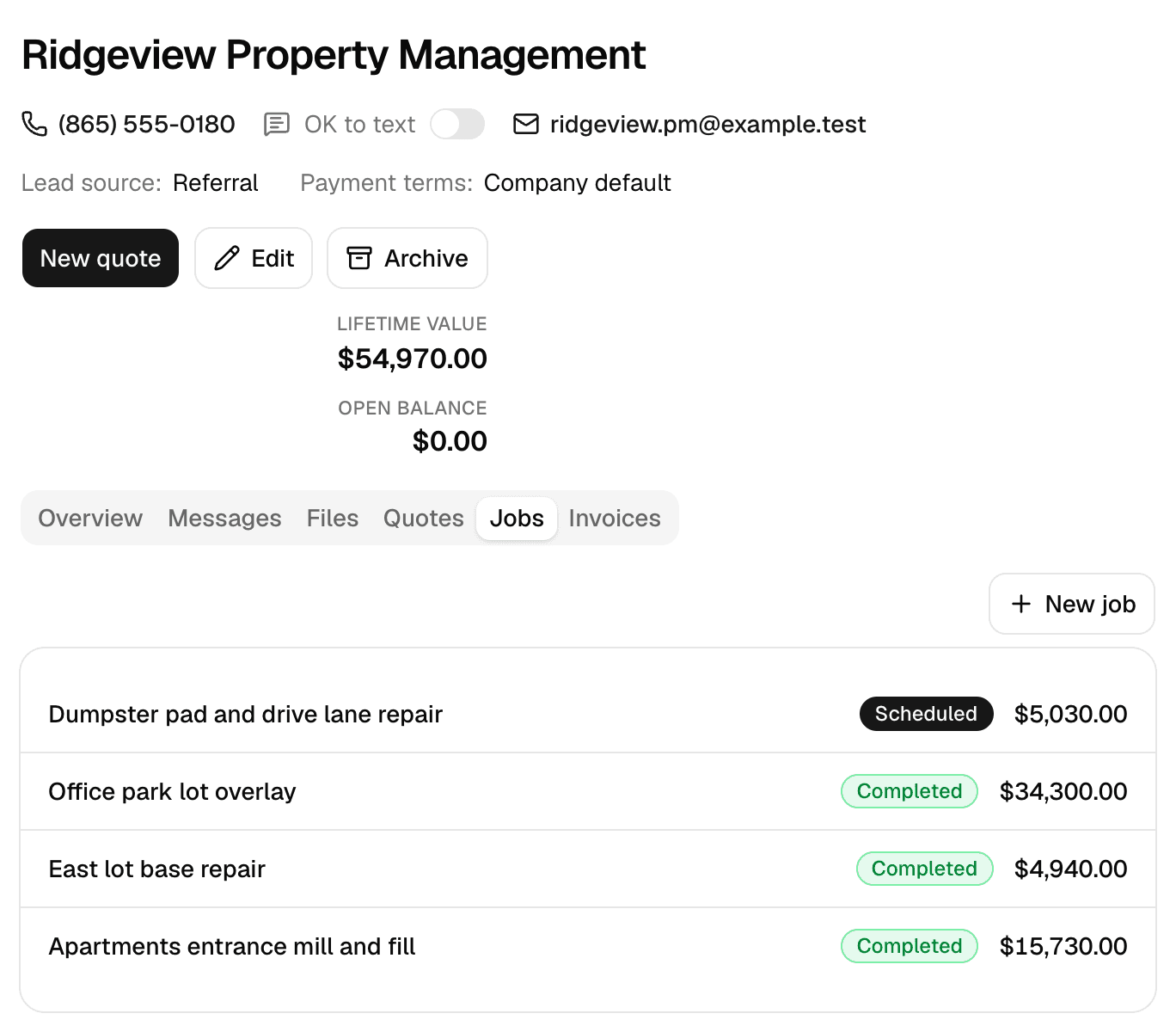The width and height of the screenshot is (1176, 1032).
Task: Open the Files tab
Action: pyautogui.click(x=333, y=518)
